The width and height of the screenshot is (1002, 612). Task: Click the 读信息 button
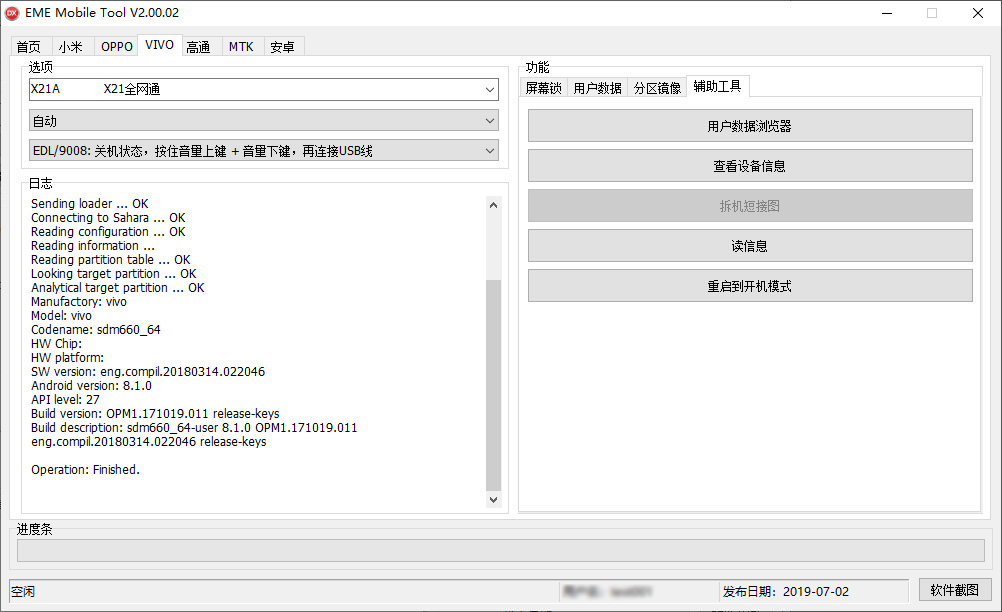coord(749,246)
